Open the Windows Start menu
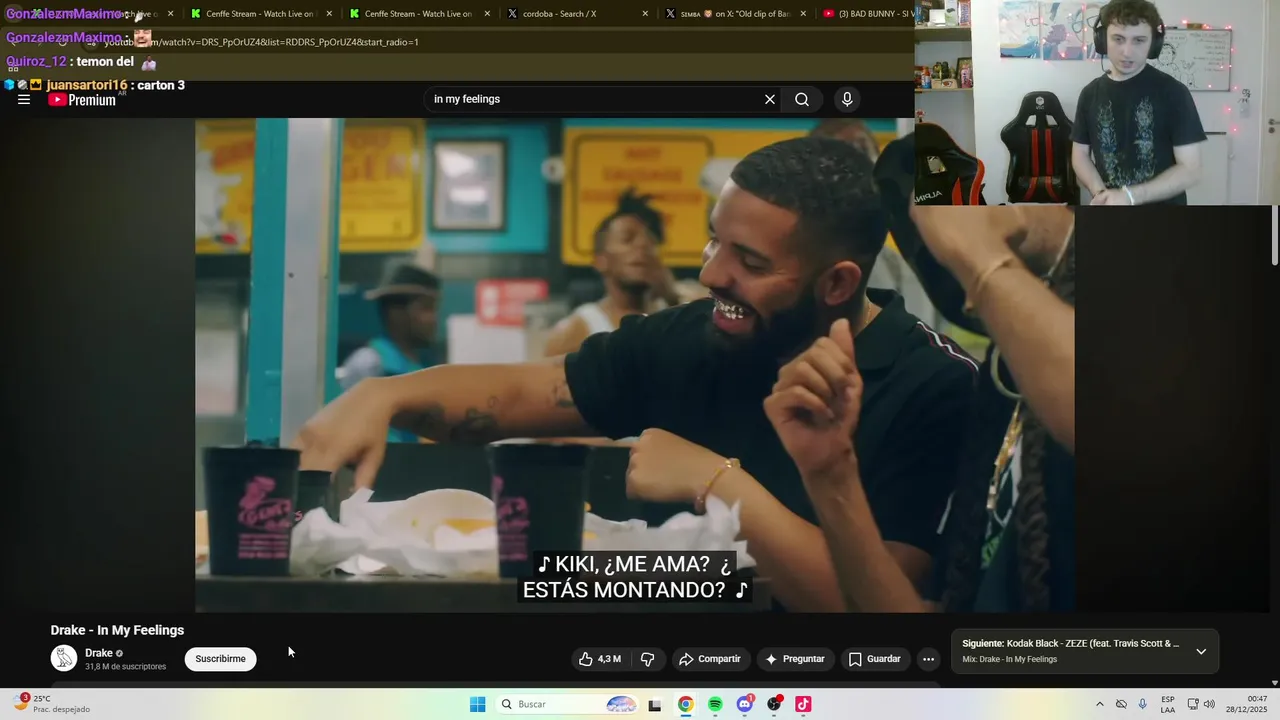 [478, 704]
